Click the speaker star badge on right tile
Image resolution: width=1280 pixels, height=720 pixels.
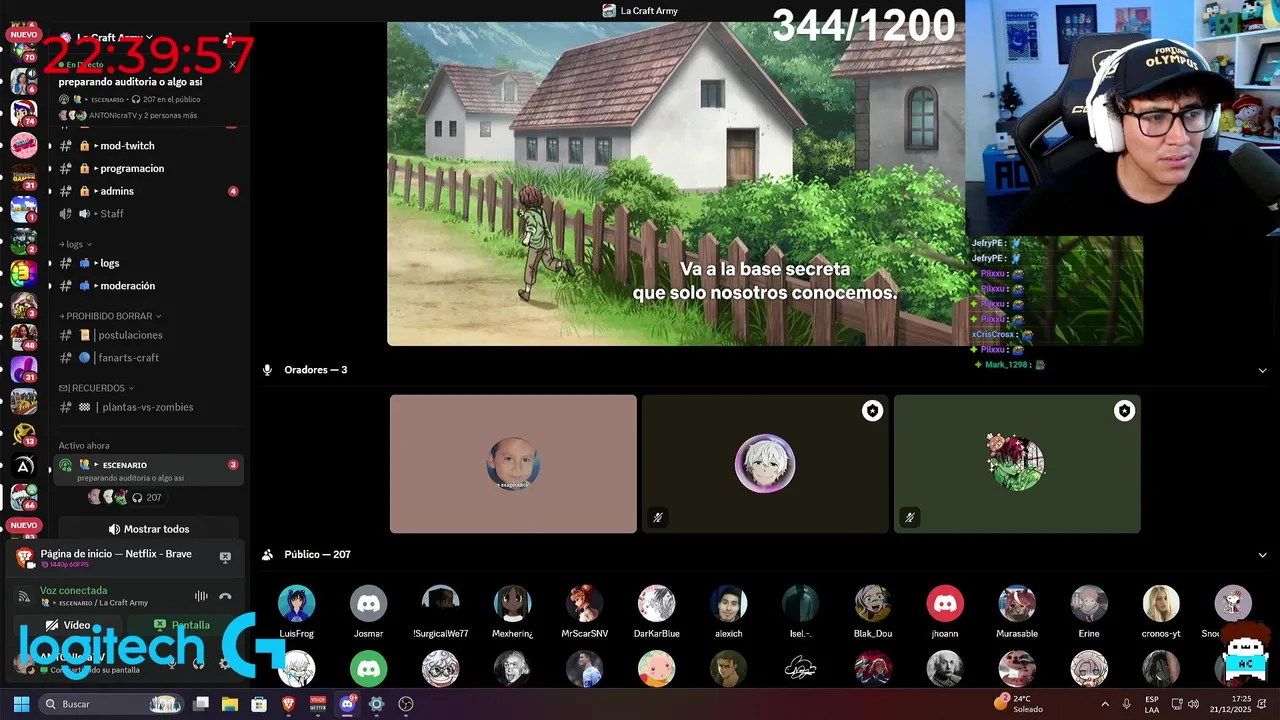tap(1125, 411)
